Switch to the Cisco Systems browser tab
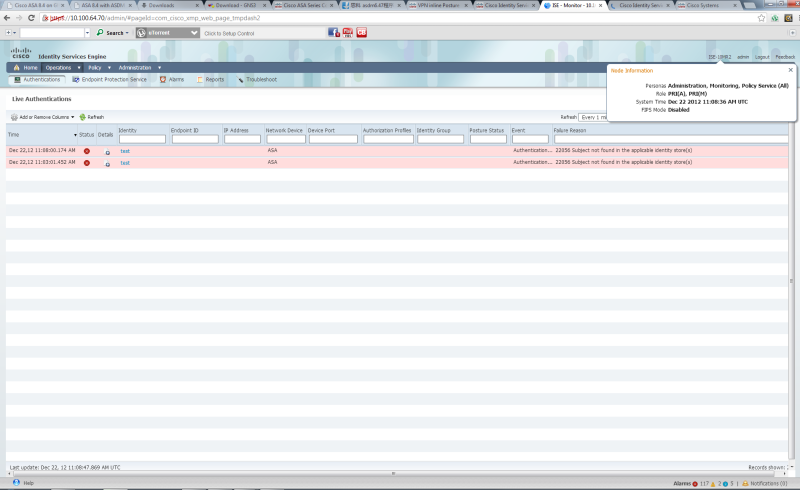This screenshot has height=490, width=800. 707,5
